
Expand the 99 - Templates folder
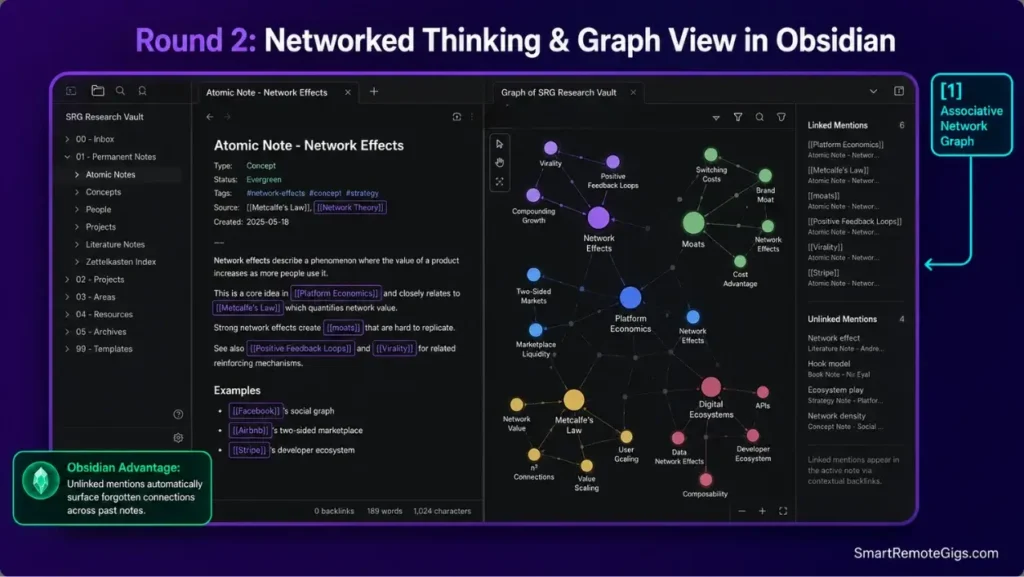tap(67, 349)
